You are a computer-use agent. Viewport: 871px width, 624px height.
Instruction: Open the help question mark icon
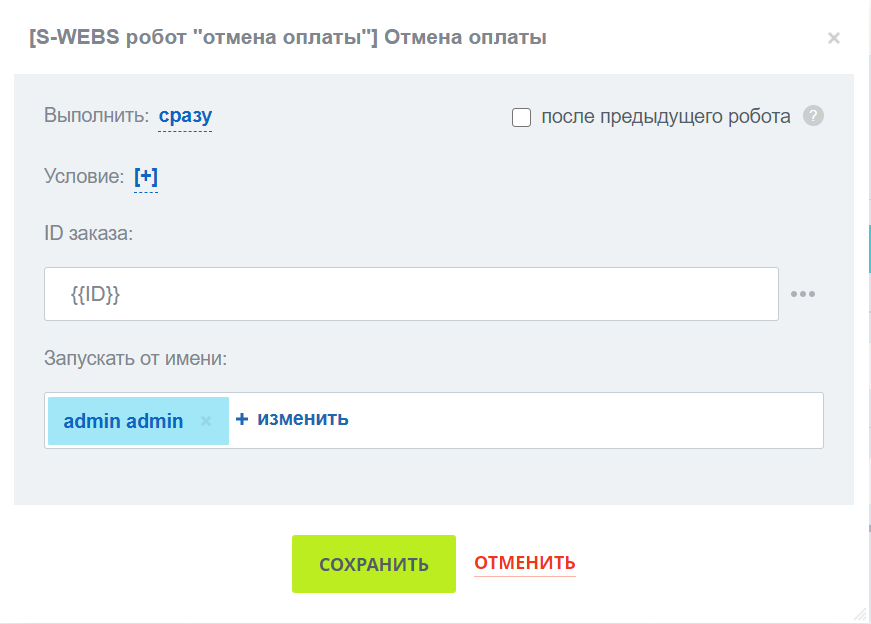[x=814, y=116]
